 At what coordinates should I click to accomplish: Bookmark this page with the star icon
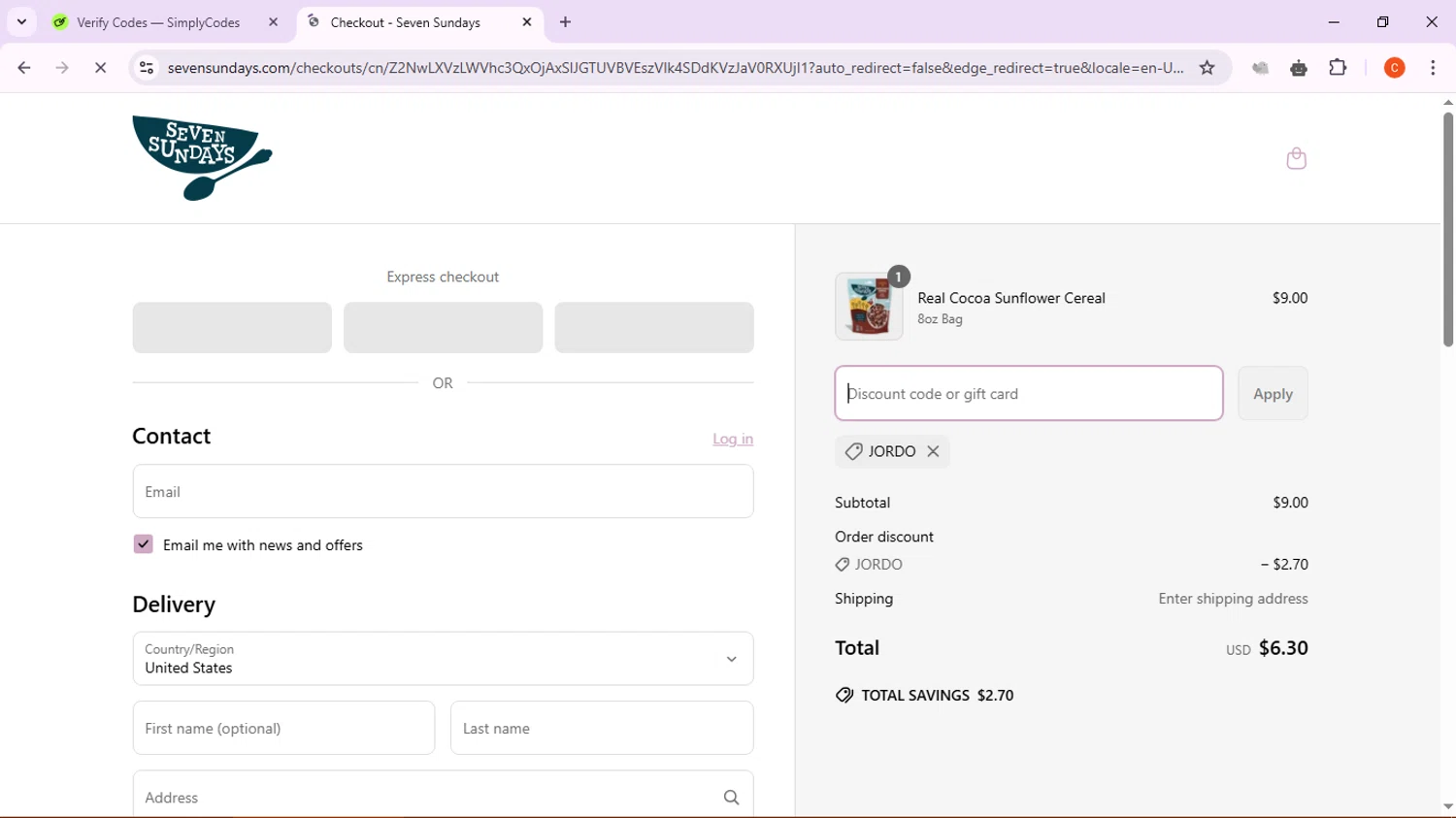click(1207, 68)
